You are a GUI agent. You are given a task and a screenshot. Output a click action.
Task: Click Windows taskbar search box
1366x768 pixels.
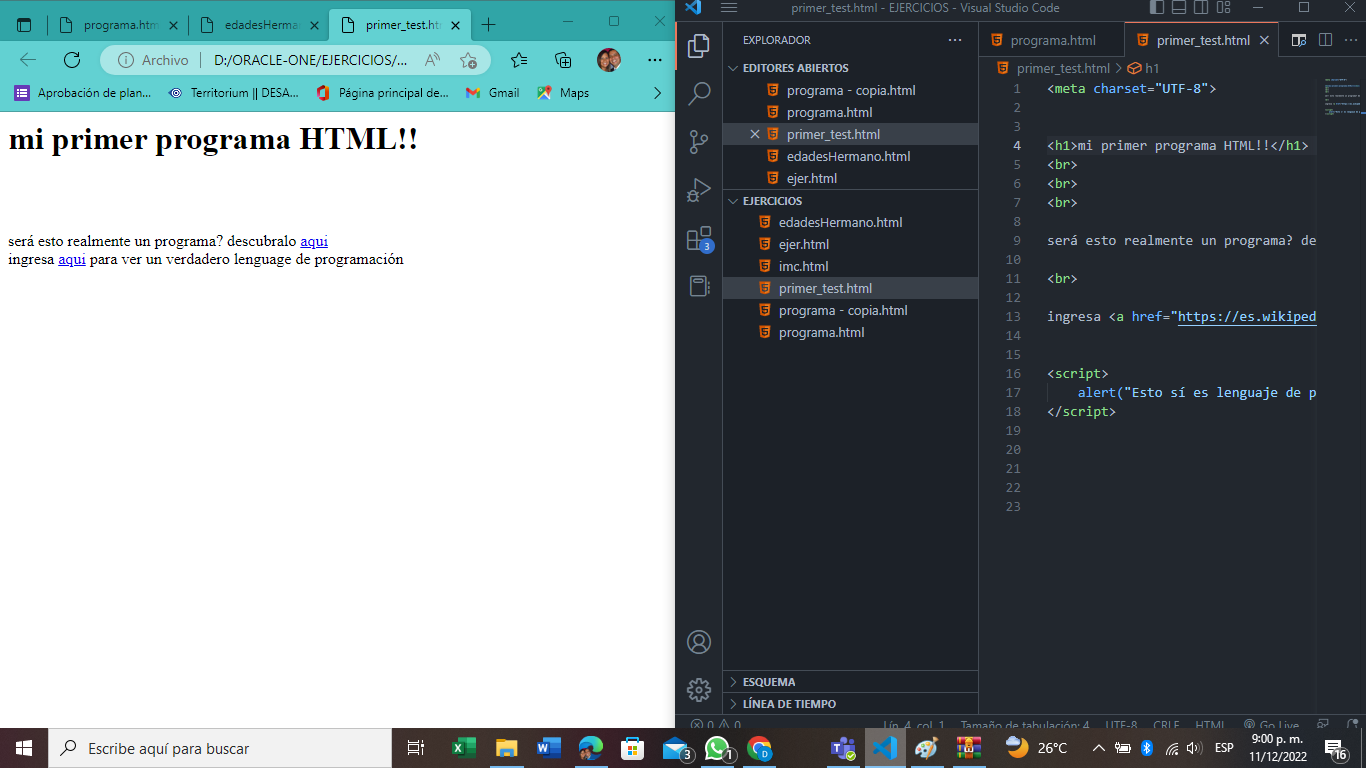pos(220,748)
